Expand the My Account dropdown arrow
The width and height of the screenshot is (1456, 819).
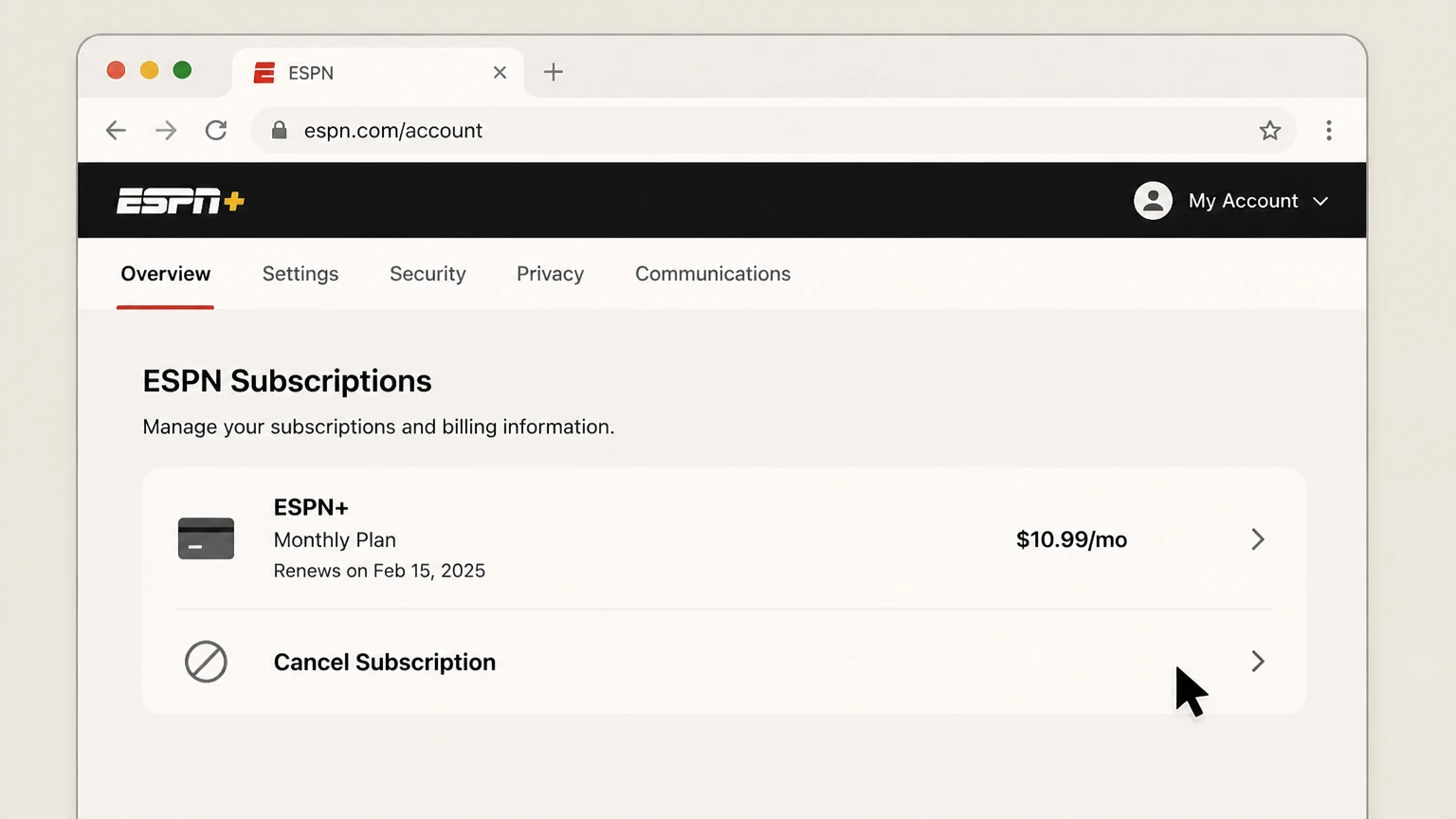point(1320,202)
